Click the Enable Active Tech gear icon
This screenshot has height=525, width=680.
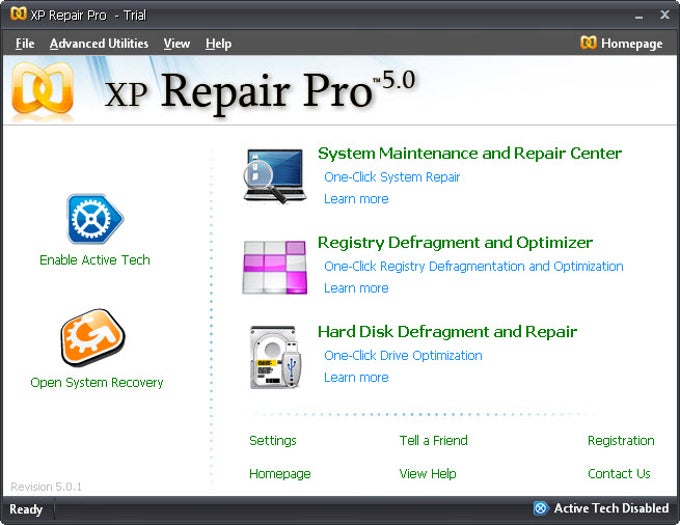coord(95,219)
